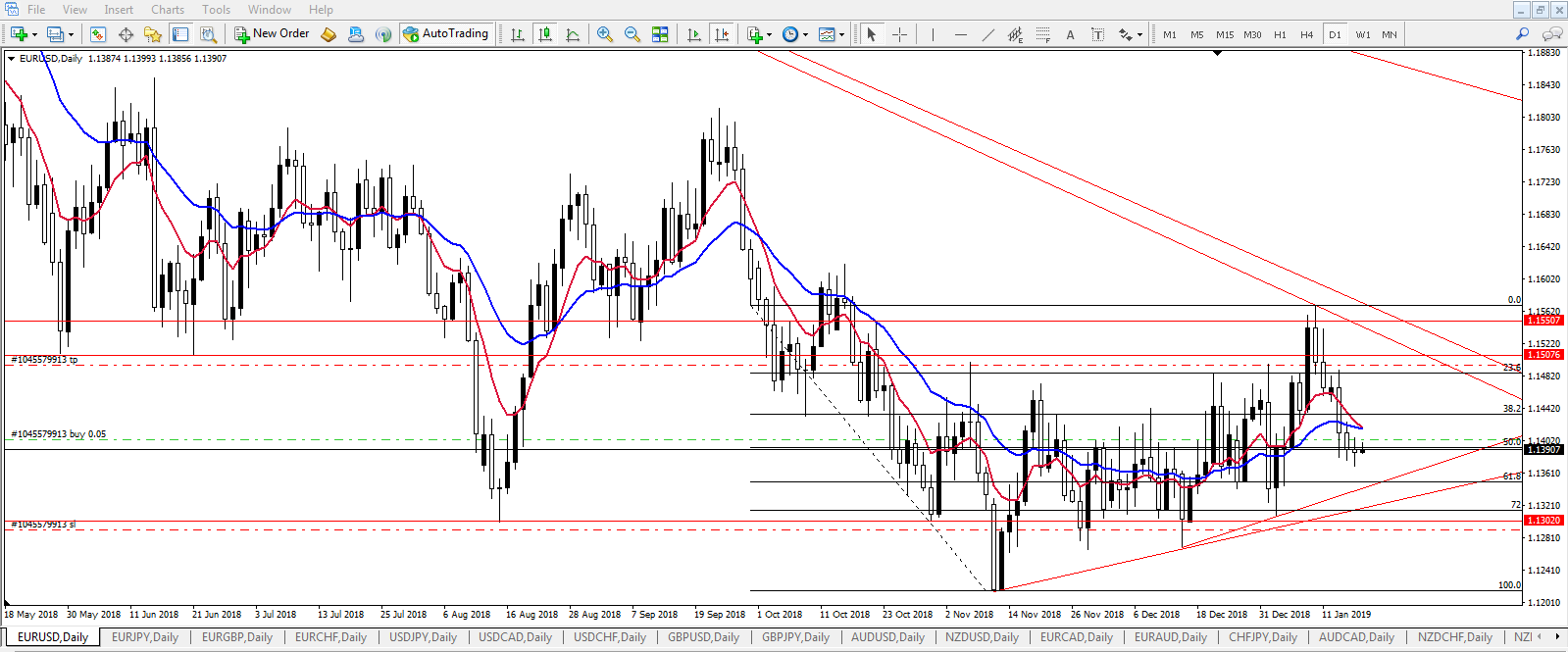Select the W1 timeframe
This screenshot has width=1568, height=652.
click(1363, 34)
